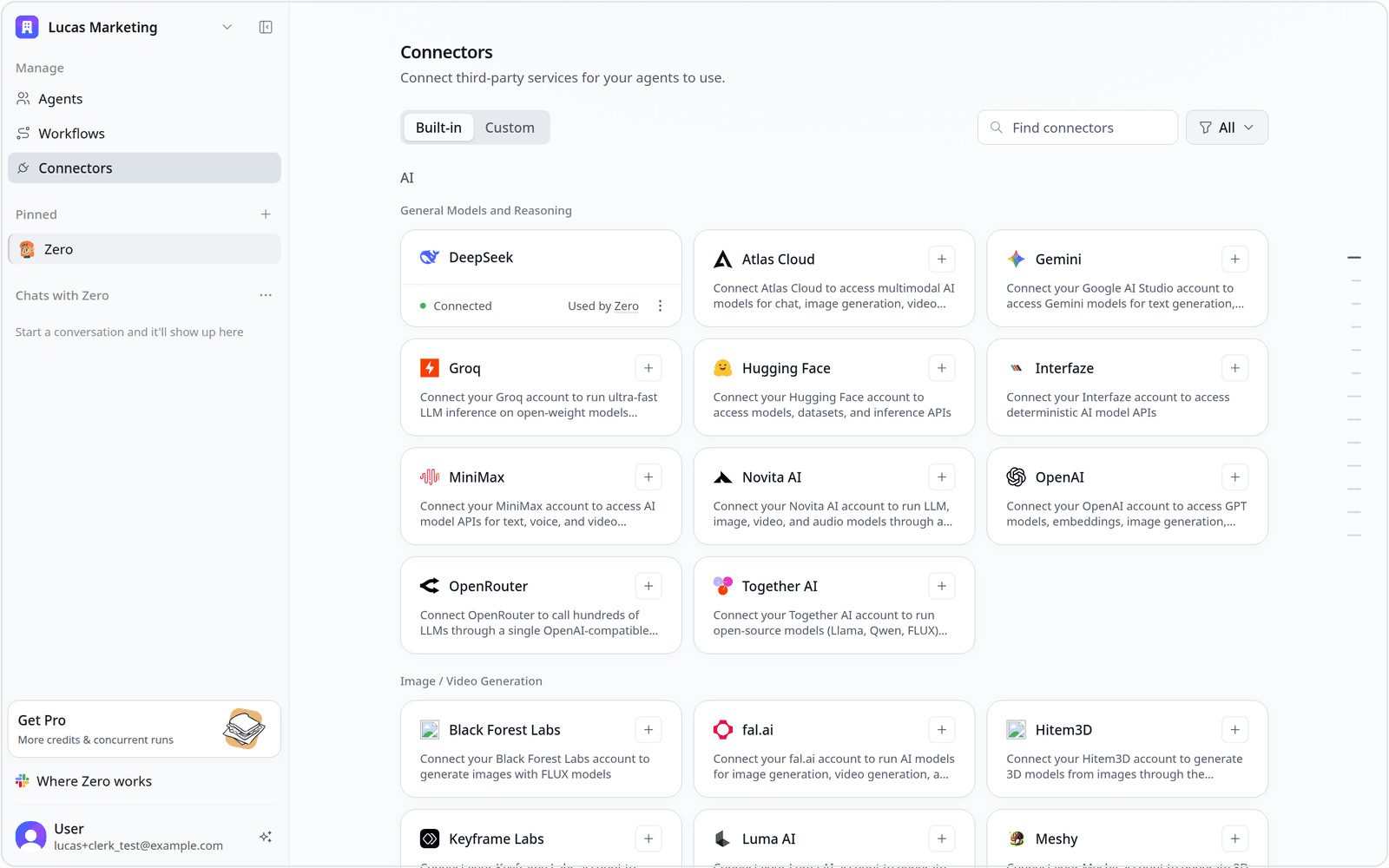The image size is (1389, 868).
Task: Add the OpenAI connector plus icon
Action: (x=1234, y=477)
